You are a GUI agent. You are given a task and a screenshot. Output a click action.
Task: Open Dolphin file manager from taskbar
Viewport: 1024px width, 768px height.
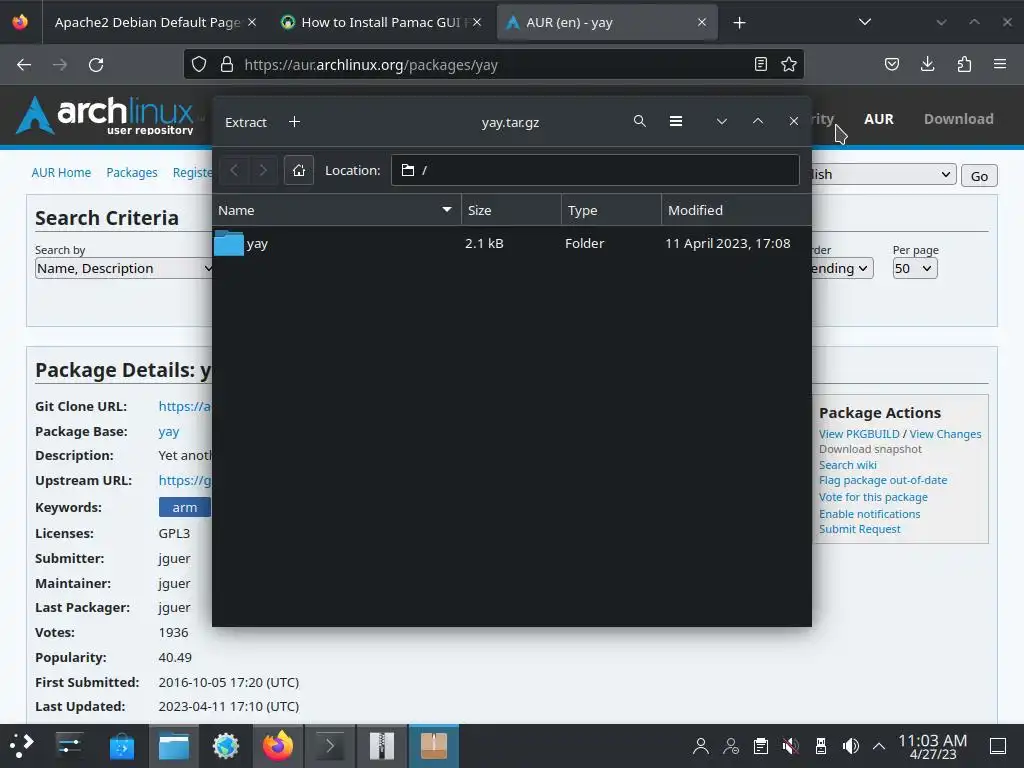[x=174, y=746]
